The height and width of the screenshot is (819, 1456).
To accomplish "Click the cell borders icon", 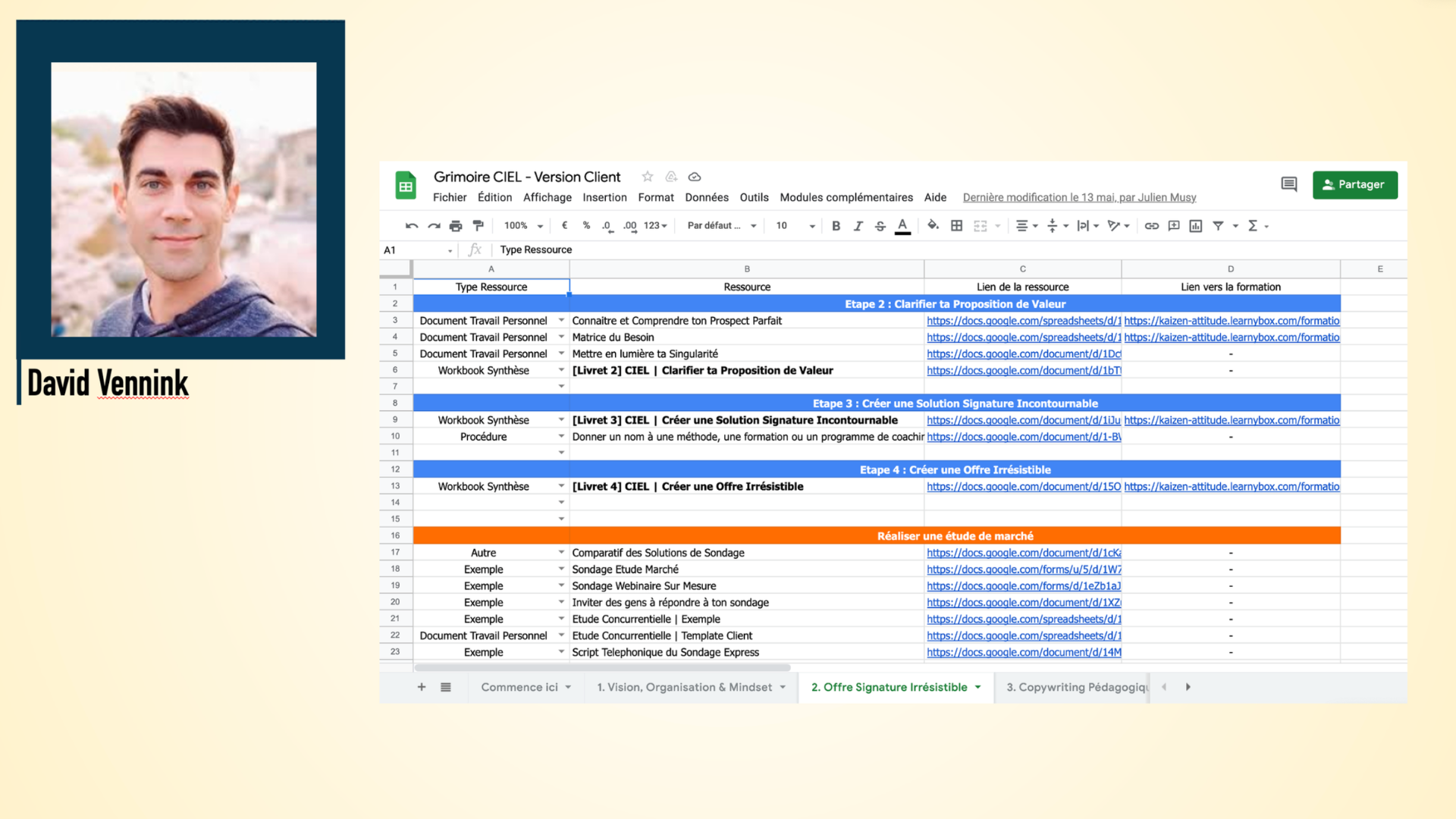I will tap(956, 226).
